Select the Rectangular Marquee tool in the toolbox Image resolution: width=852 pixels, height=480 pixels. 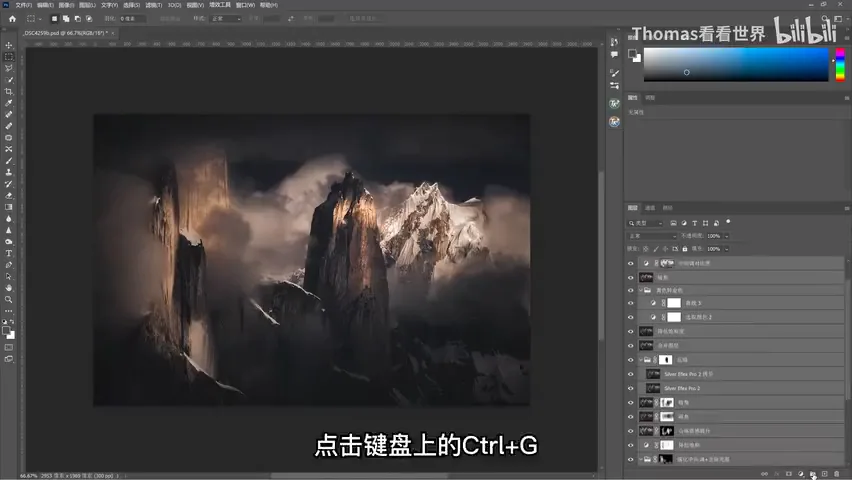click(x=9, y=57)
